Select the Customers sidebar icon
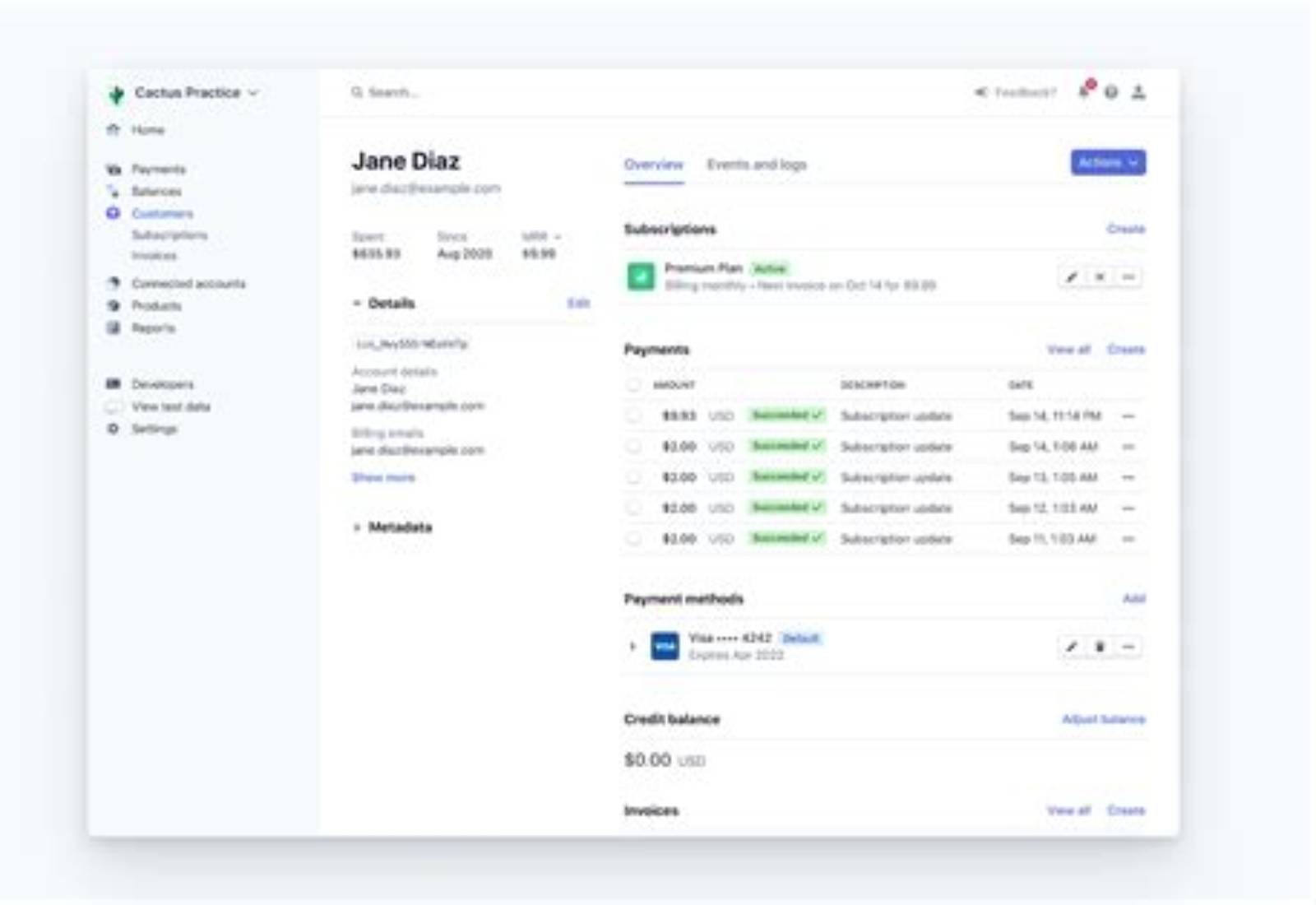Screen dimensions: 1316x905 (114, 213)
